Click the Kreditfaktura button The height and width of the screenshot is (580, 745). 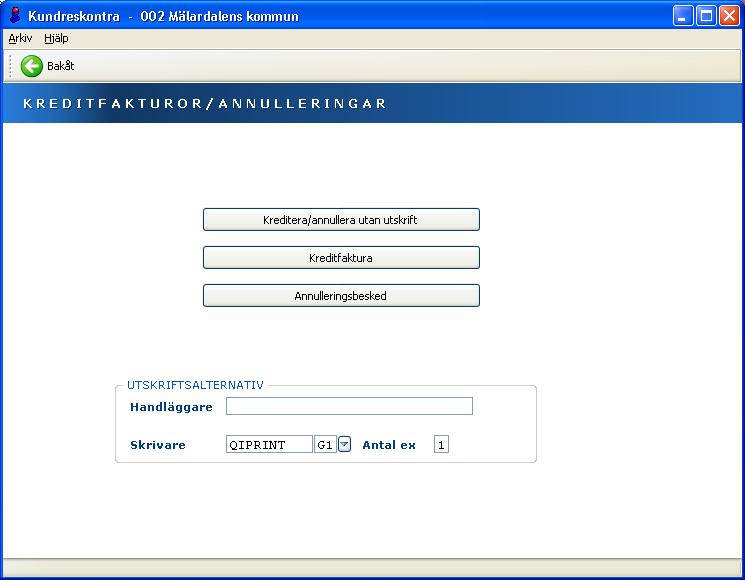(x=341, y=258)
